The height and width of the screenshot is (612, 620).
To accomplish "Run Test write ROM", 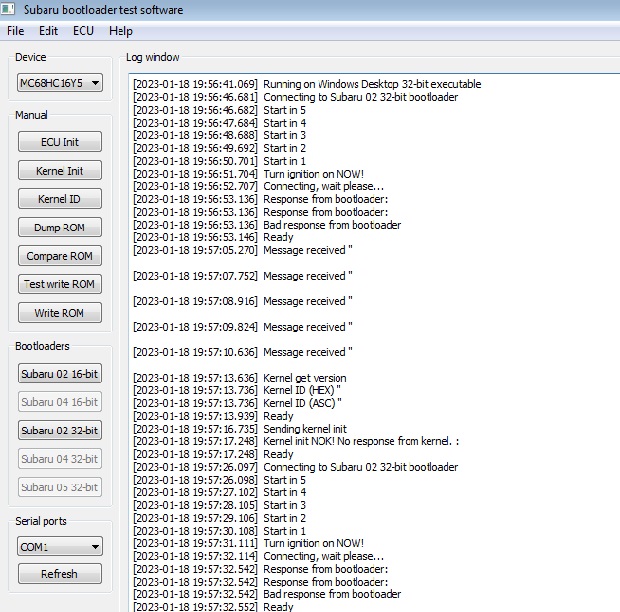I will (60, 284).
